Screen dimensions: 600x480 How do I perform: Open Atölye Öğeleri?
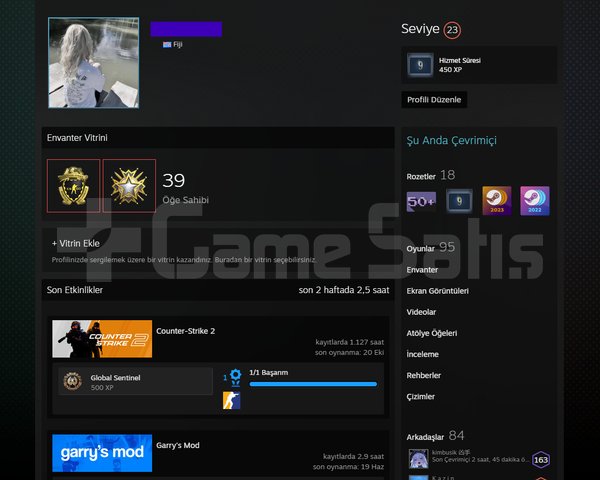pos(432,333)
